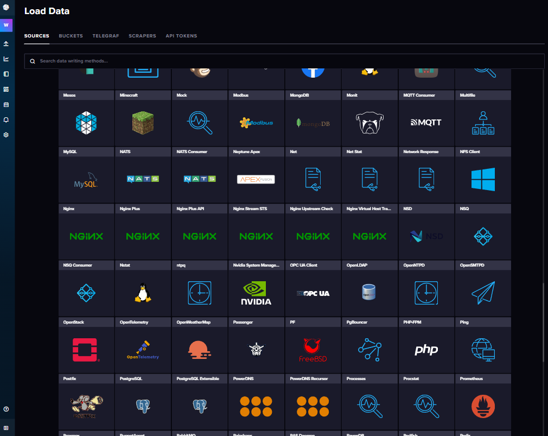Open the PHP-FPM source tile
This screenshot has width=548, height=436.
coord(426,345)
